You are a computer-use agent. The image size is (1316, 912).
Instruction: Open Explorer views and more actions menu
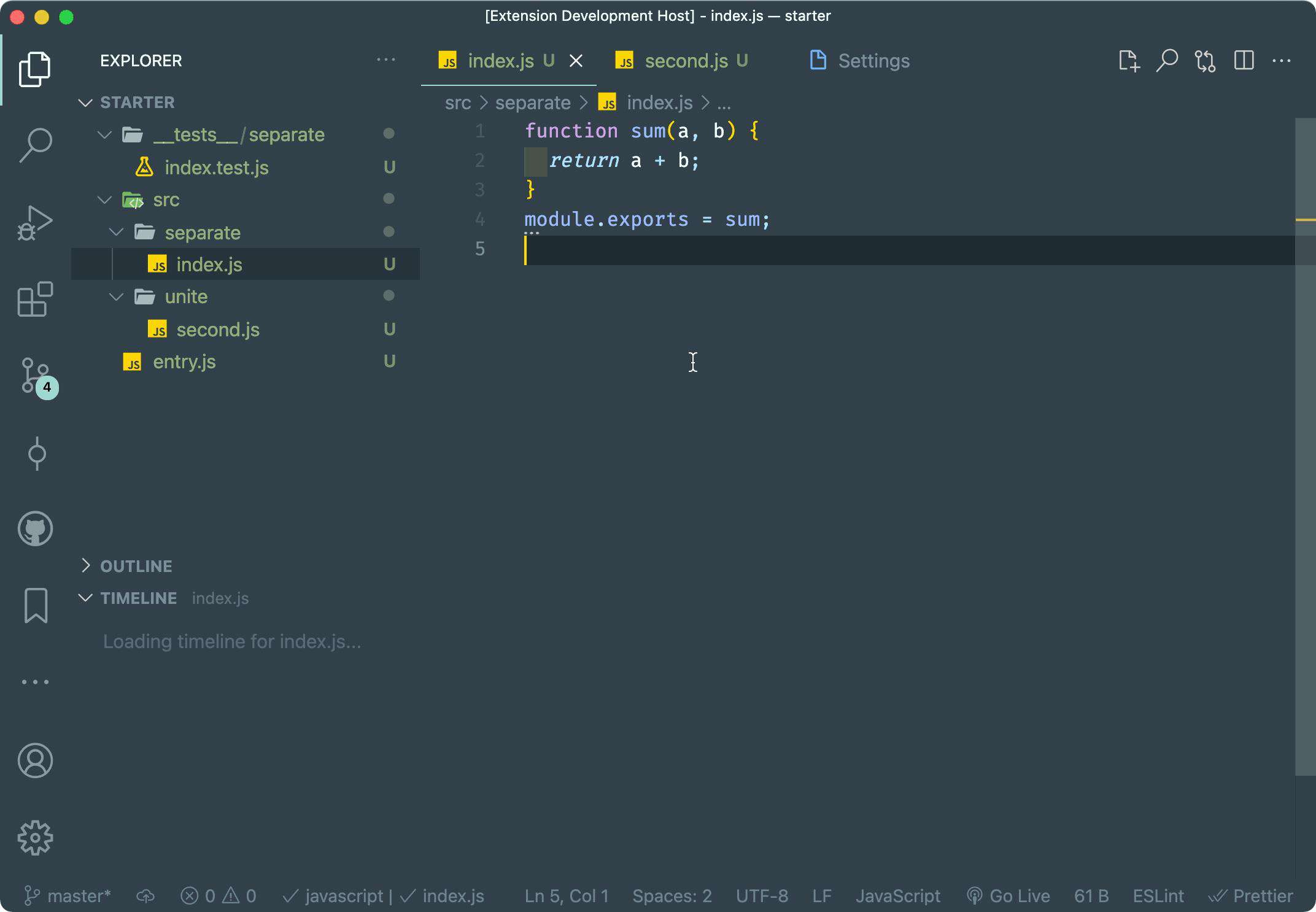pos(386,60)
